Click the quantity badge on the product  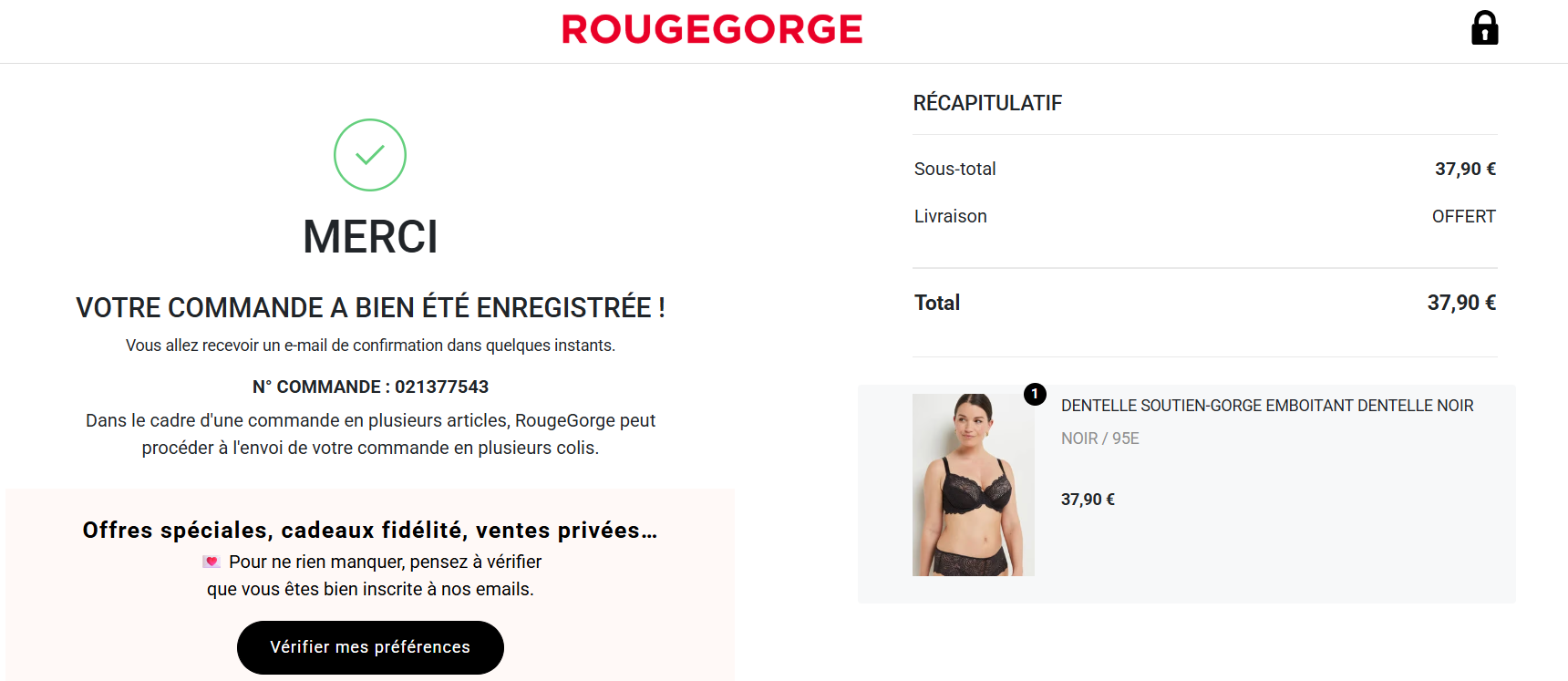pyautogui.click(x=1035, y=394)
